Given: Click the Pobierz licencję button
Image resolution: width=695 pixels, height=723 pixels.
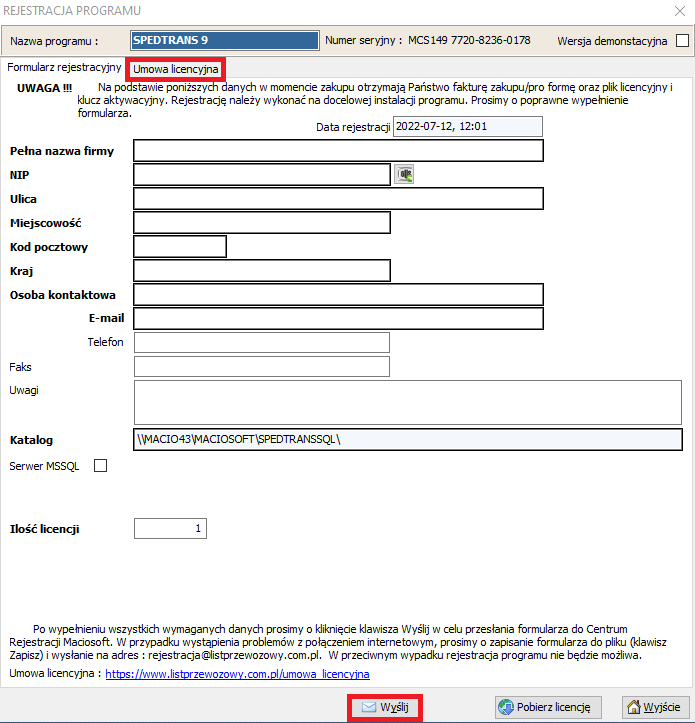Looking at the screenshot, I should (x=548, y=707).
